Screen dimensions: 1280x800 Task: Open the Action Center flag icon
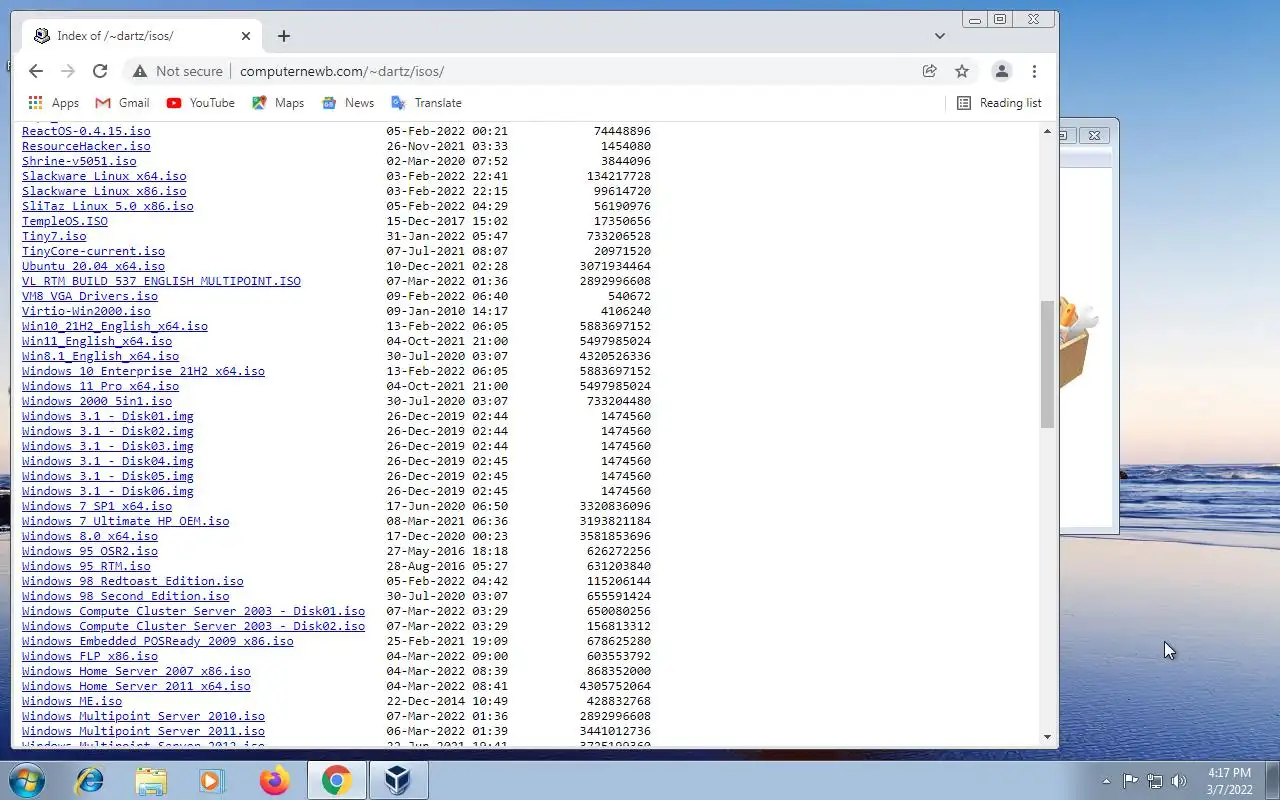click(1130, 781)
